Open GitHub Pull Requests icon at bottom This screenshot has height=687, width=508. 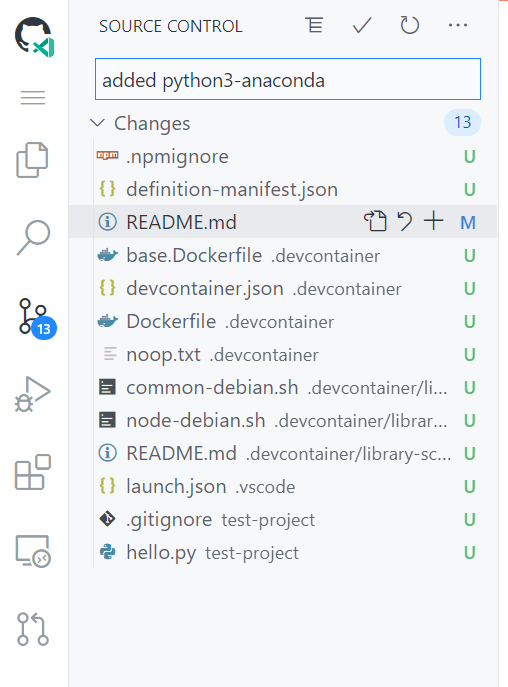(33, 629)
